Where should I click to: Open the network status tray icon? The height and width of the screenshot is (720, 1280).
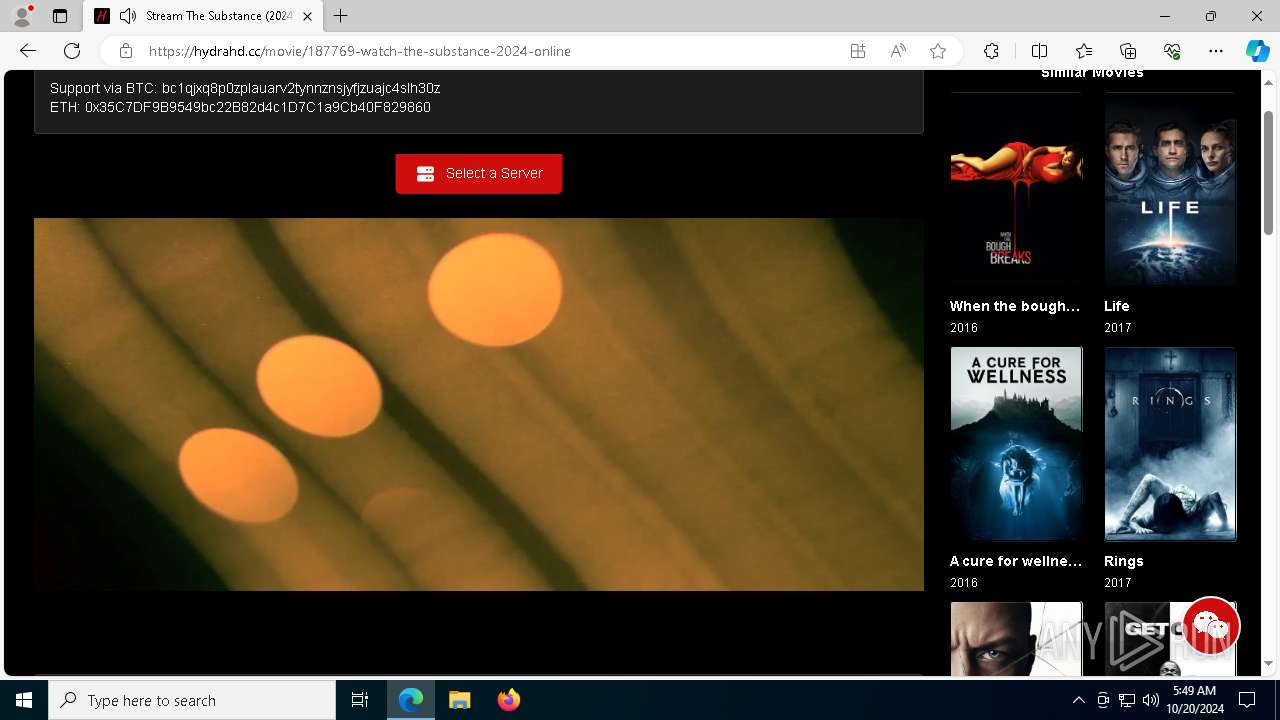tap(1127, 700)
